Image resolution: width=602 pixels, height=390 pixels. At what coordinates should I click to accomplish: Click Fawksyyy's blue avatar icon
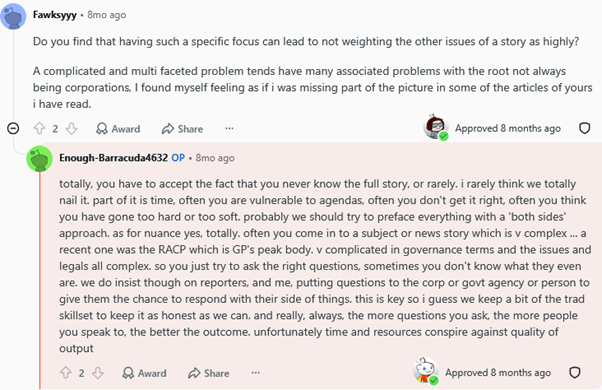point(13,16)
